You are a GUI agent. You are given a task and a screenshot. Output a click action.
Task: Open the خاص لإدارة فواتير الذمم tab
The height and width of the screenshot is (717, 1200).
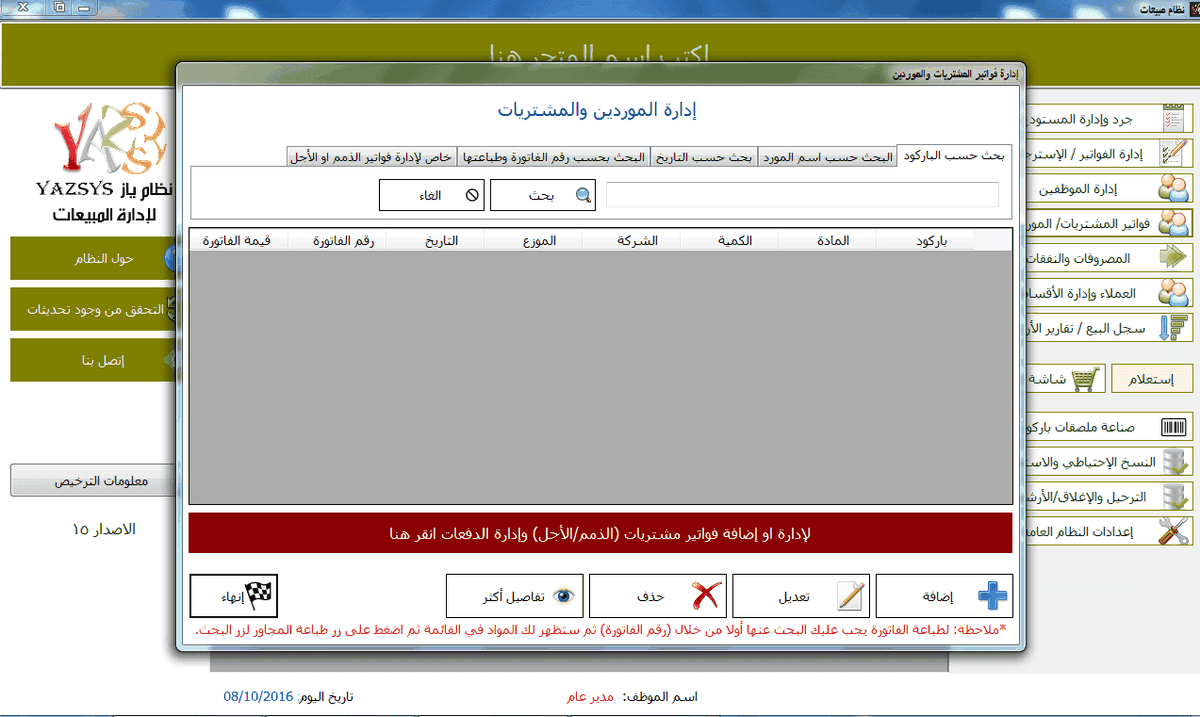click(371, 157)
